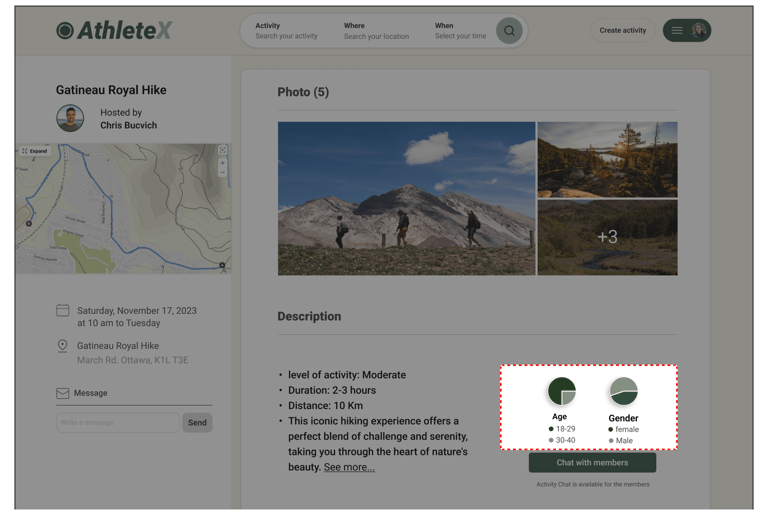Click the Distance: 10 Km line
The height and width of the screenshot is (515, 768).
[x=325, y=406]
